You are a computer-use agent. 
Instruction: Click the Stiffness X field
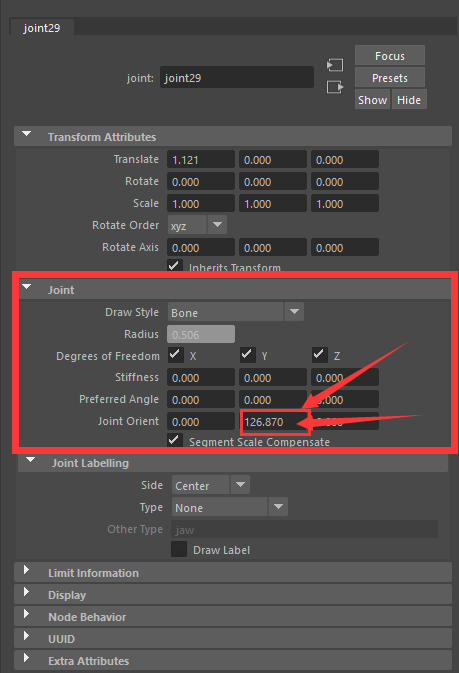coord(201,378)
